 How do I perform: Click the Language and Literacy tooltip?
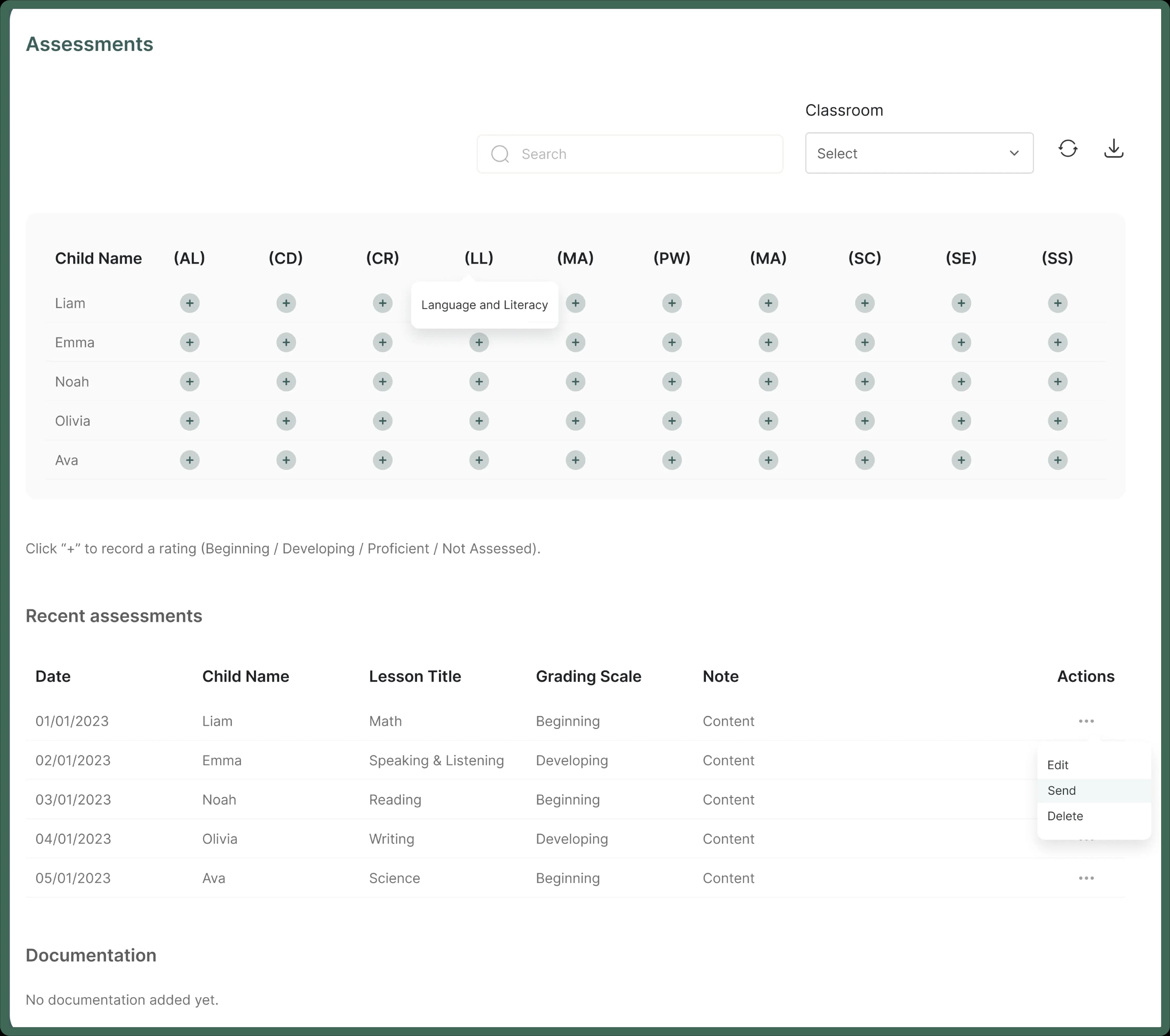click(484, 305)
